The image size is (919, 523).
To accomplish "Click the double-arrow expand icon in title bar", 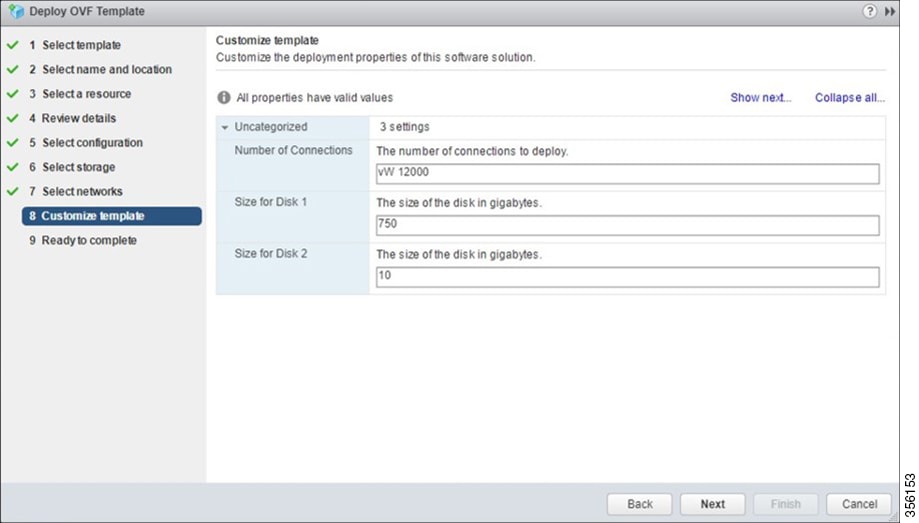I will 890,11.
